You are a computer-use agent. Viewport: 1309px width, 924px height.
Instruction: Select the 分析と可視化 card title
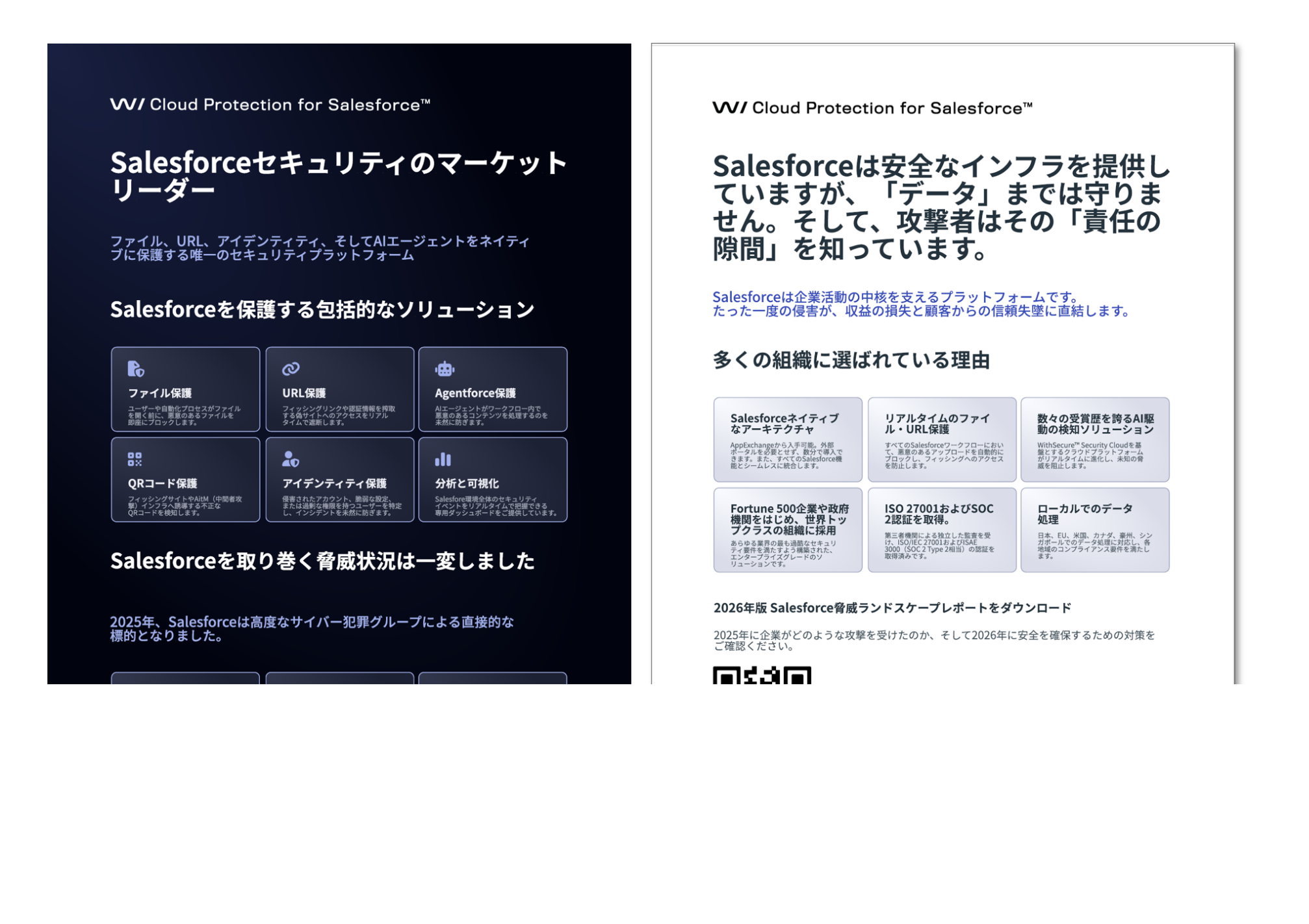pos(467,483)
